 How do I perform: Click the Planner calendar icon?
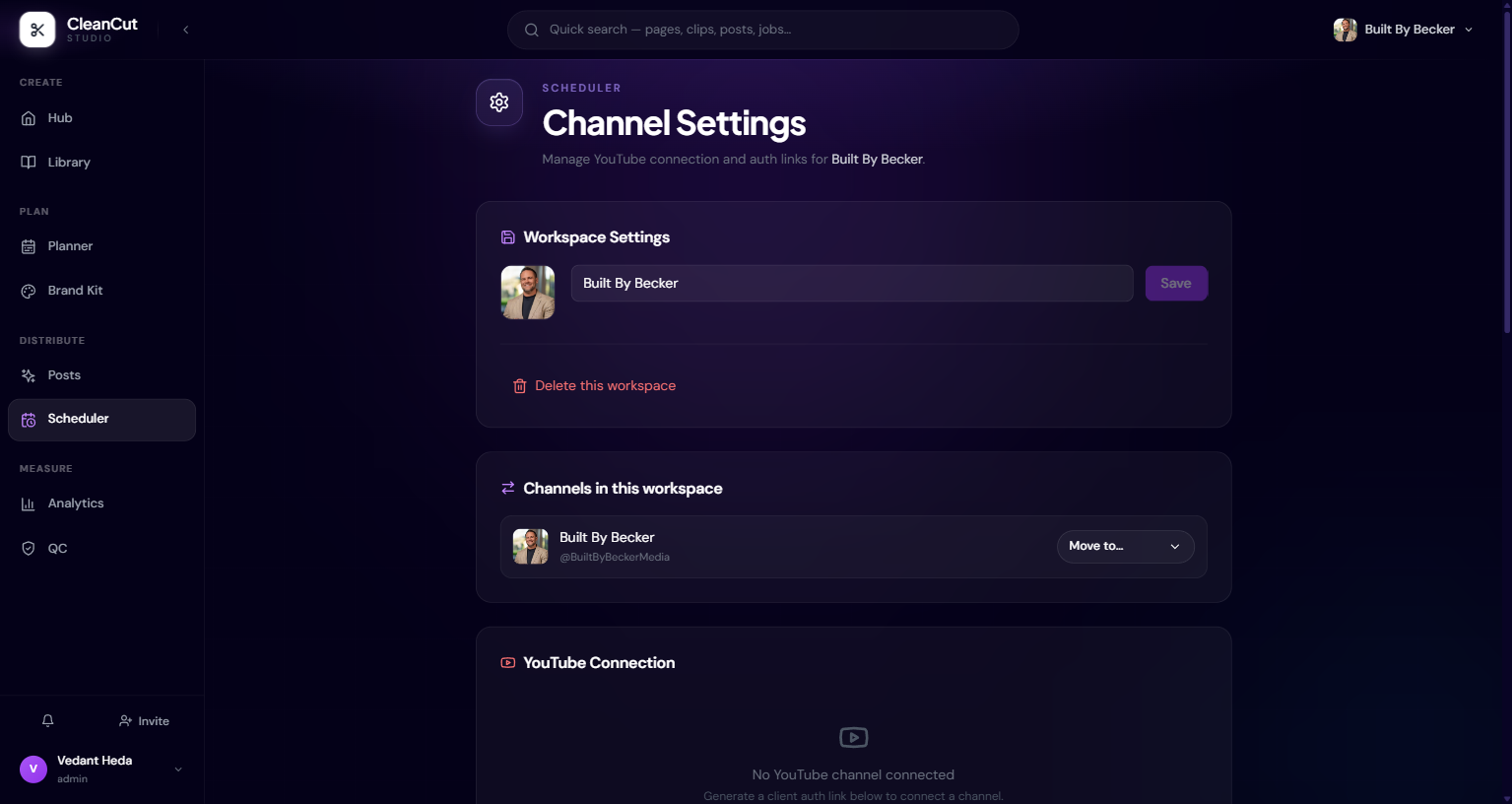[x=29, y=246]
